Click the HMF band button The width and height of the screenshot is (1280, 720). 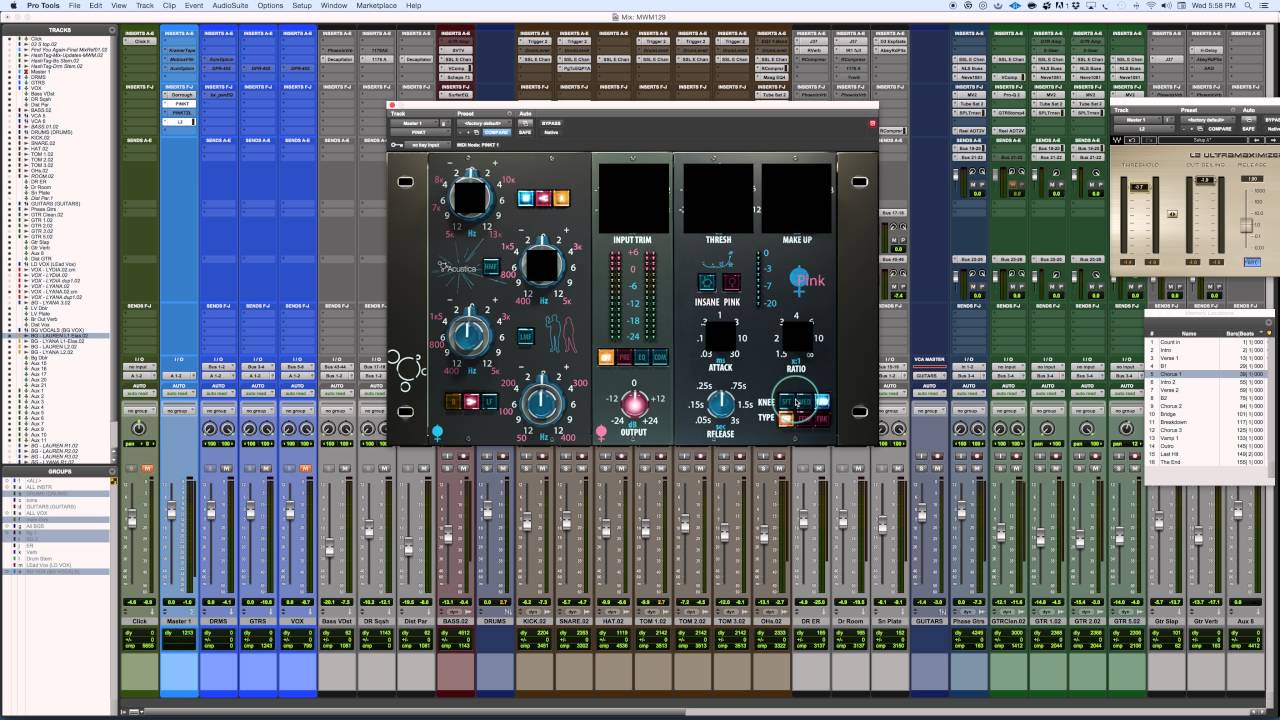(491, 267)
